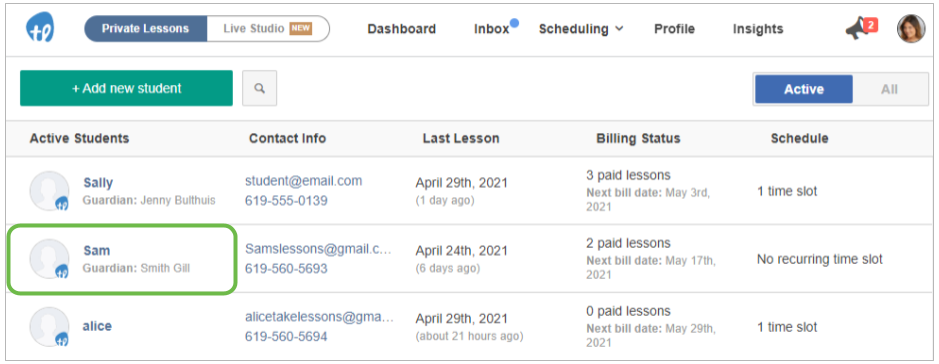Click the Active Students column header

coord(79,138)
